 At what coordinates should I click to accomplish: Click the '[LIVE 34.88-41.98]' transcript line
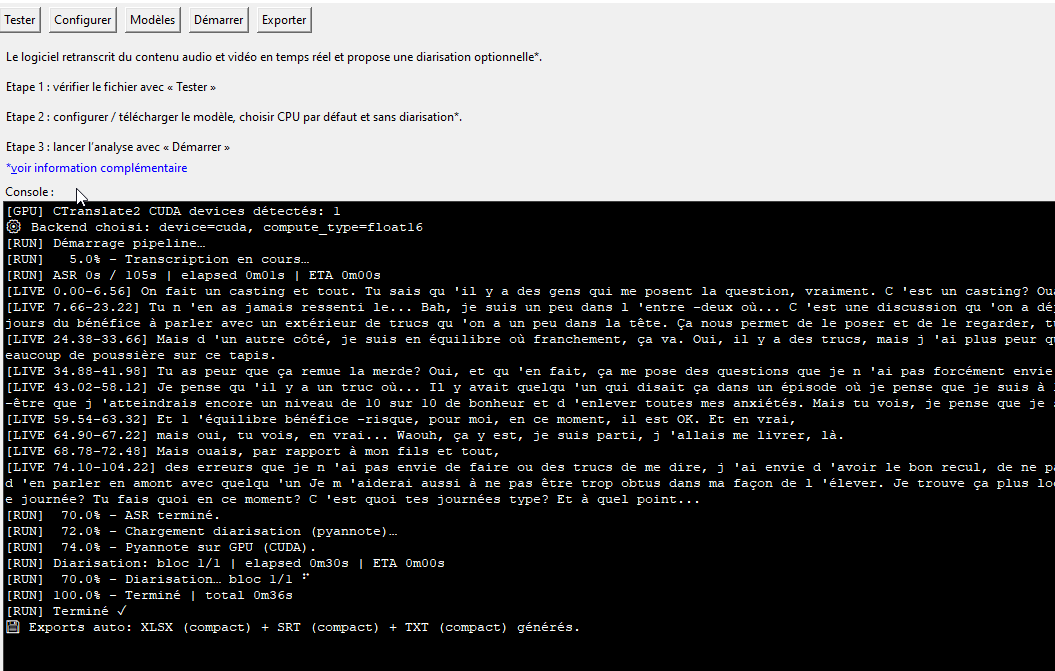click(400, 371)
